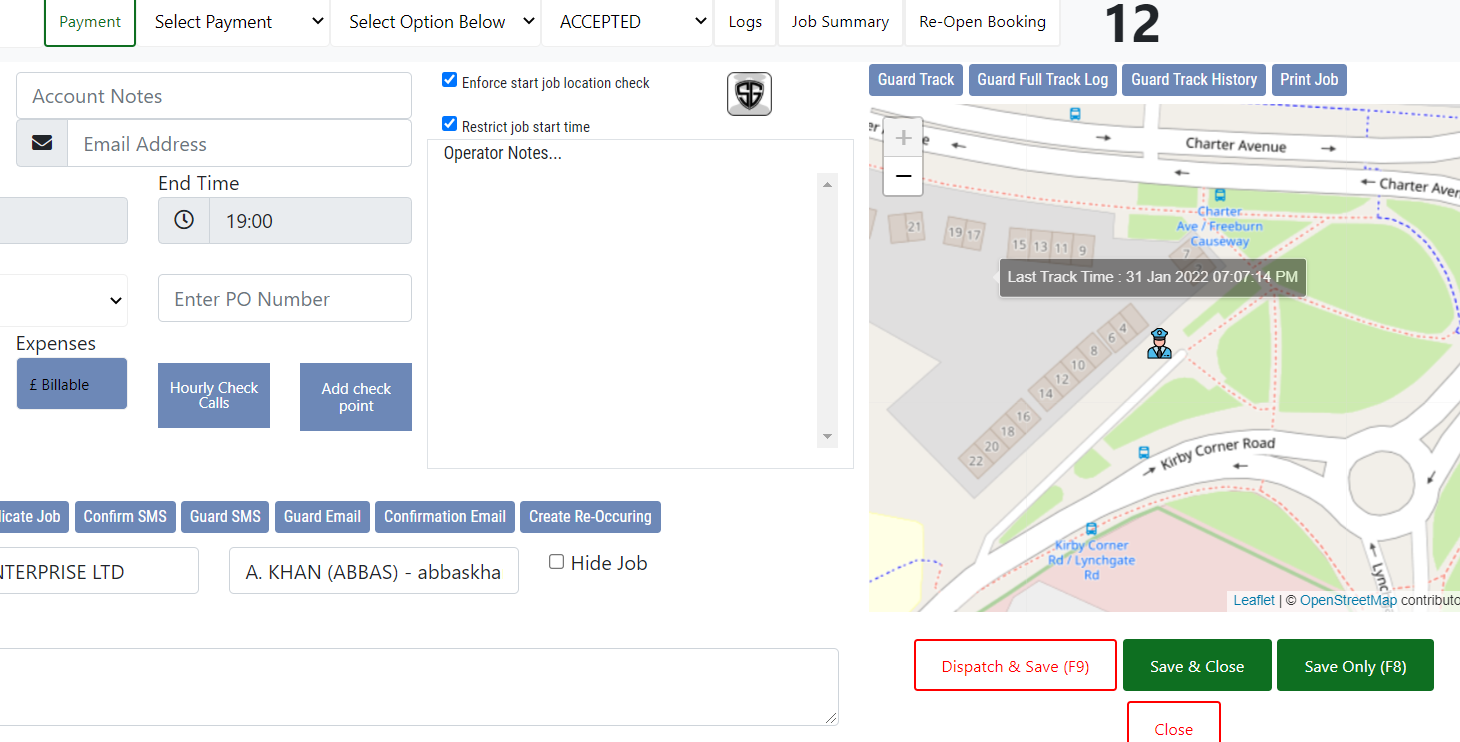
Task: Click the Create Re-Occuring button
Action: tap(590, 517)
